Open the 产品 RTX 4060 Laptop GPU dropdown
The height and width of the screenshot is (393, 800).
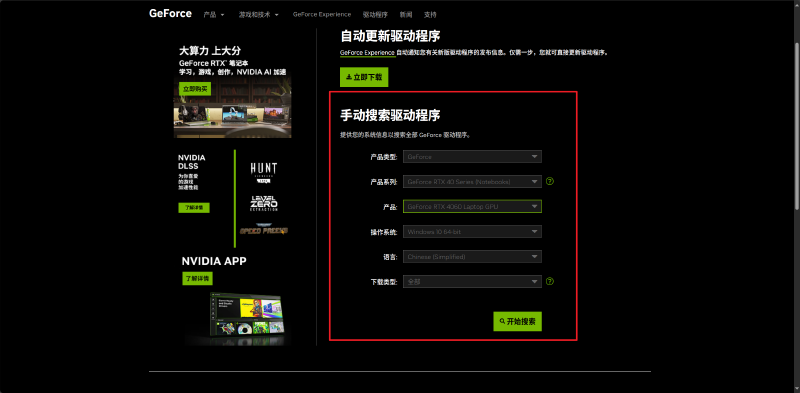pyautogui.click(x=472, y=206)
